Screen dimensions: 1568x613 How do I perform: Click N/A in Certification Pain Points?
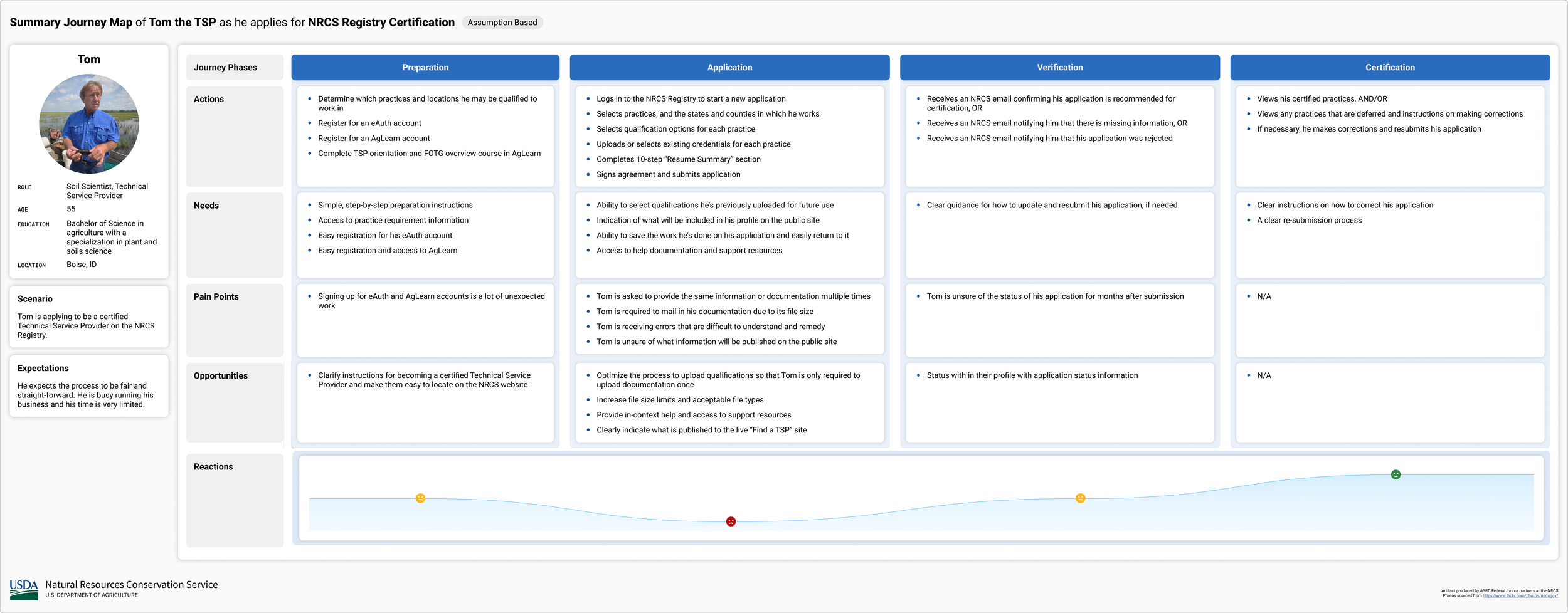1264,296
